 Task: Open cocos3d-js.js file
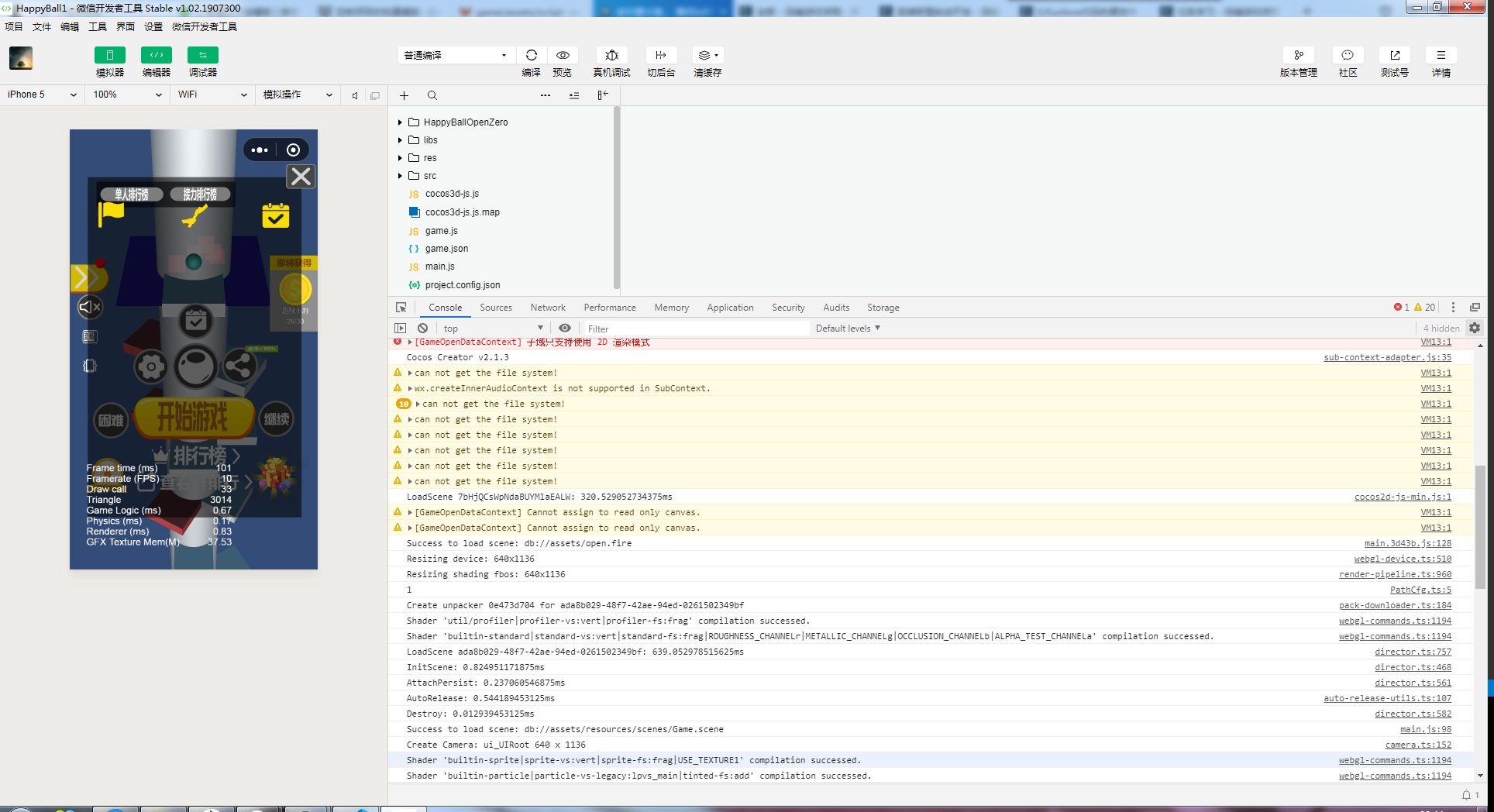click(452, 194)
